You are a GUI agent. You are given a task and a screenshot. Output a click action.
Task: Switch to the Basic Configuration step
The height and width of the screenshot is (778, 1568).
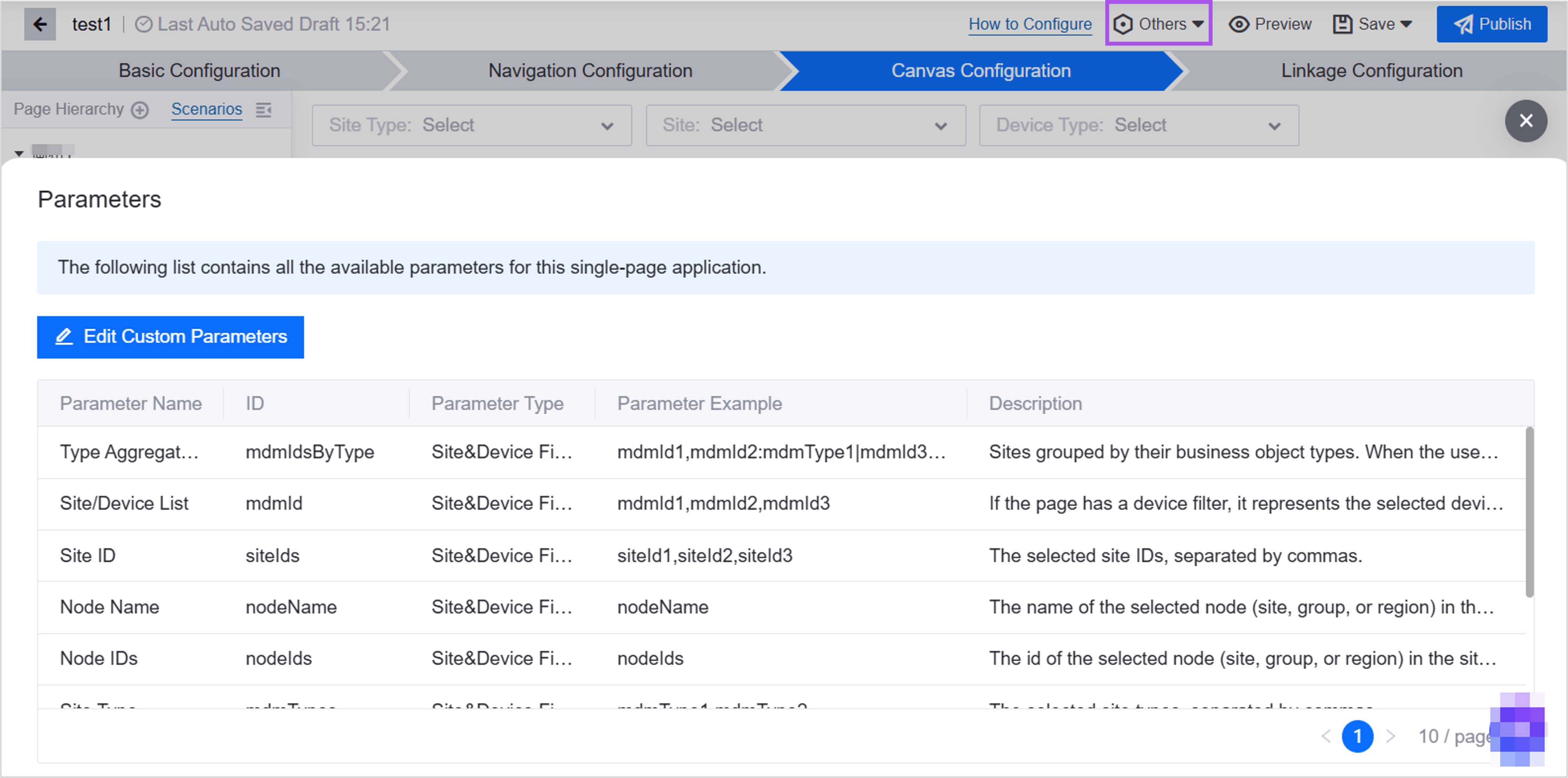pos(199,71)
